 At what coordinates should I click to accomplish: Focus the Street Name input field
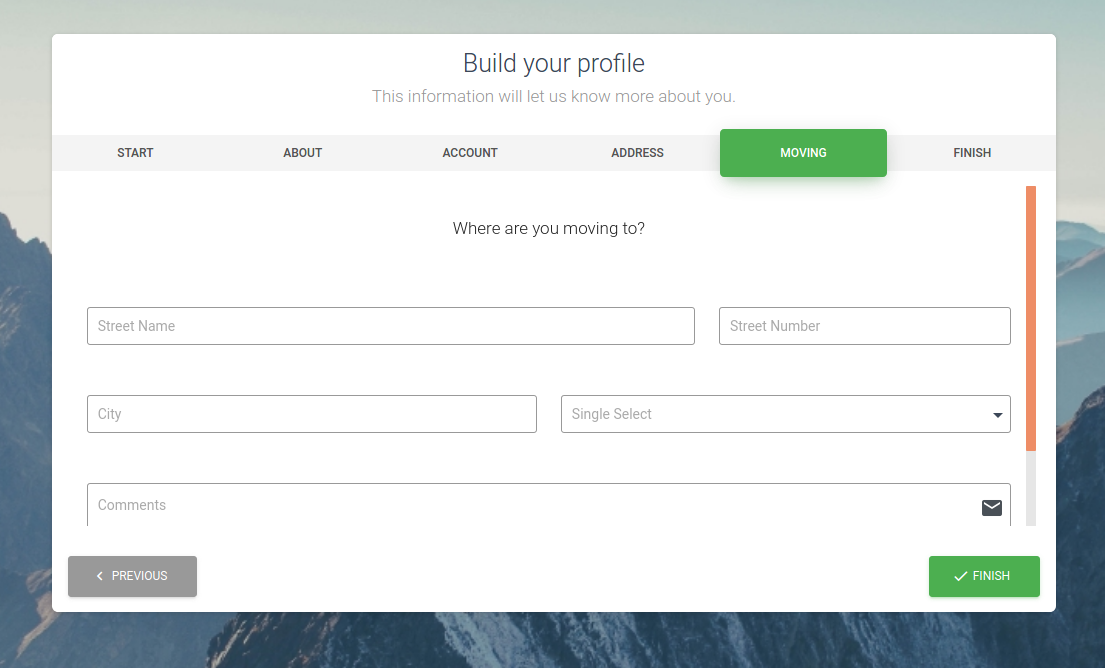click(390, 326)
